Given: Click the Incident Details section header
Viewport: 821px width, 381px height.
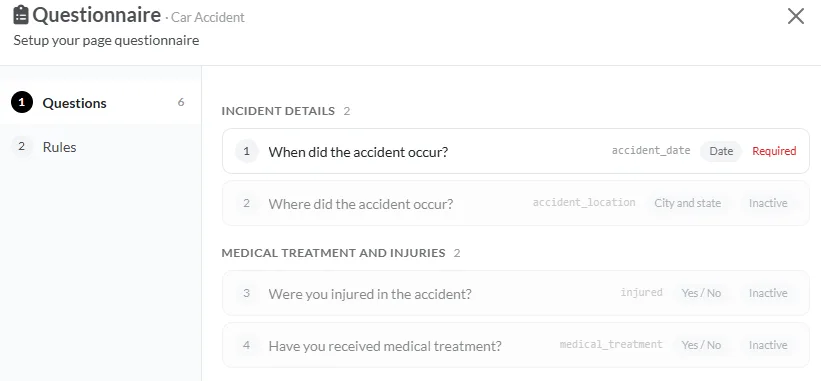Looking at the screenshot, I should tap(278, 111).
